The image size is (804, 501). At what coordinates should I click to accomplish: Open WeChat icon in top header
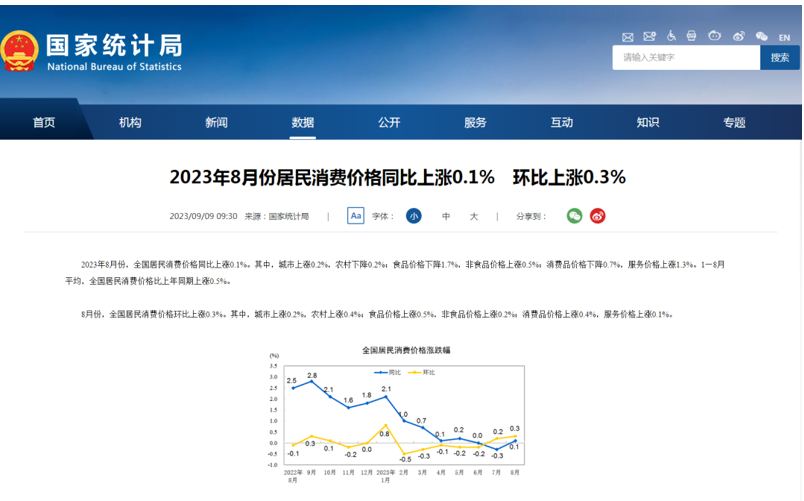pos(761,37)
